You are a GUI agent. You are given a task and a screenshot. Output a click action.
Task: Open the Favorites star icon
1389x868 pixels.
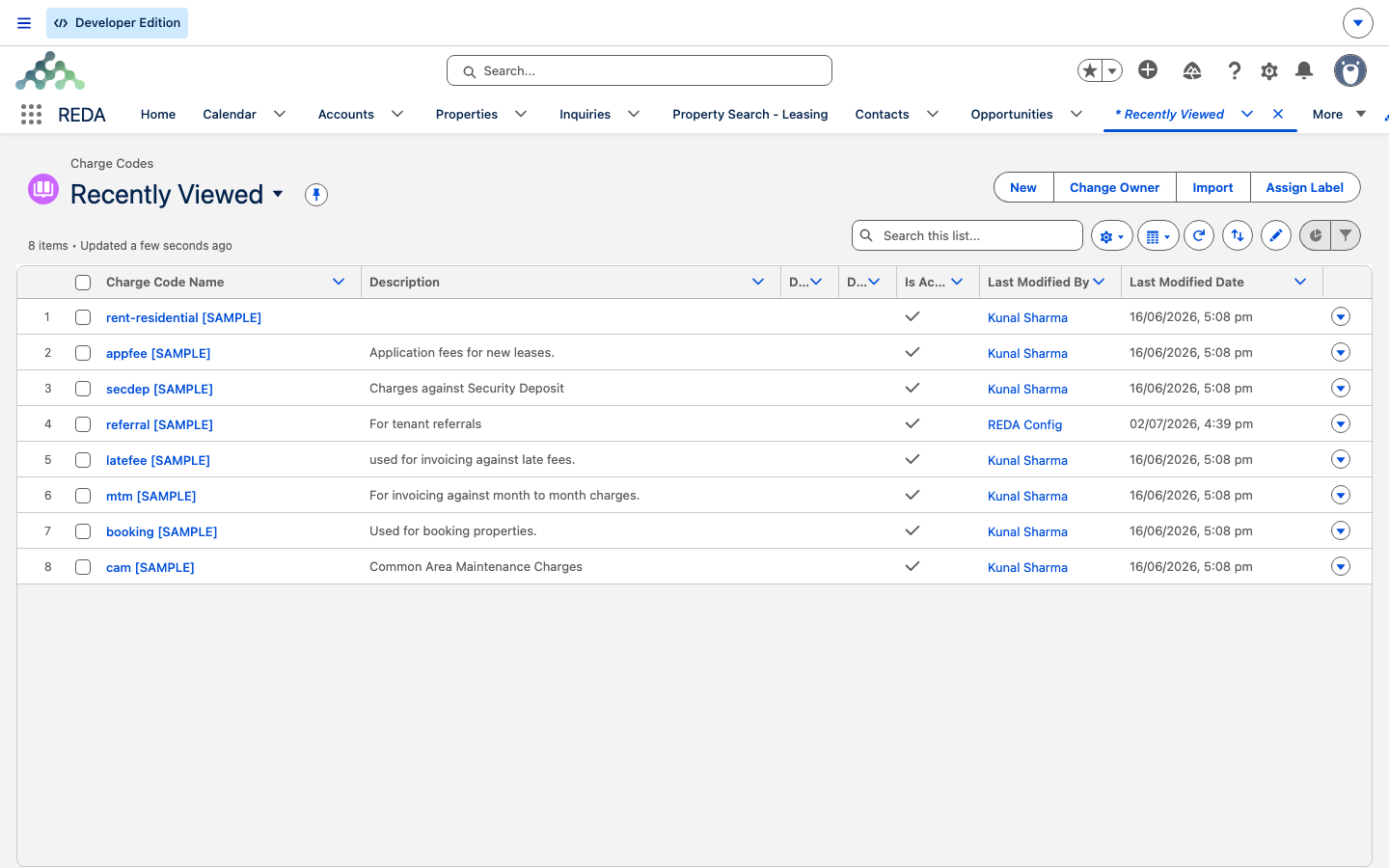point(1090,70)
